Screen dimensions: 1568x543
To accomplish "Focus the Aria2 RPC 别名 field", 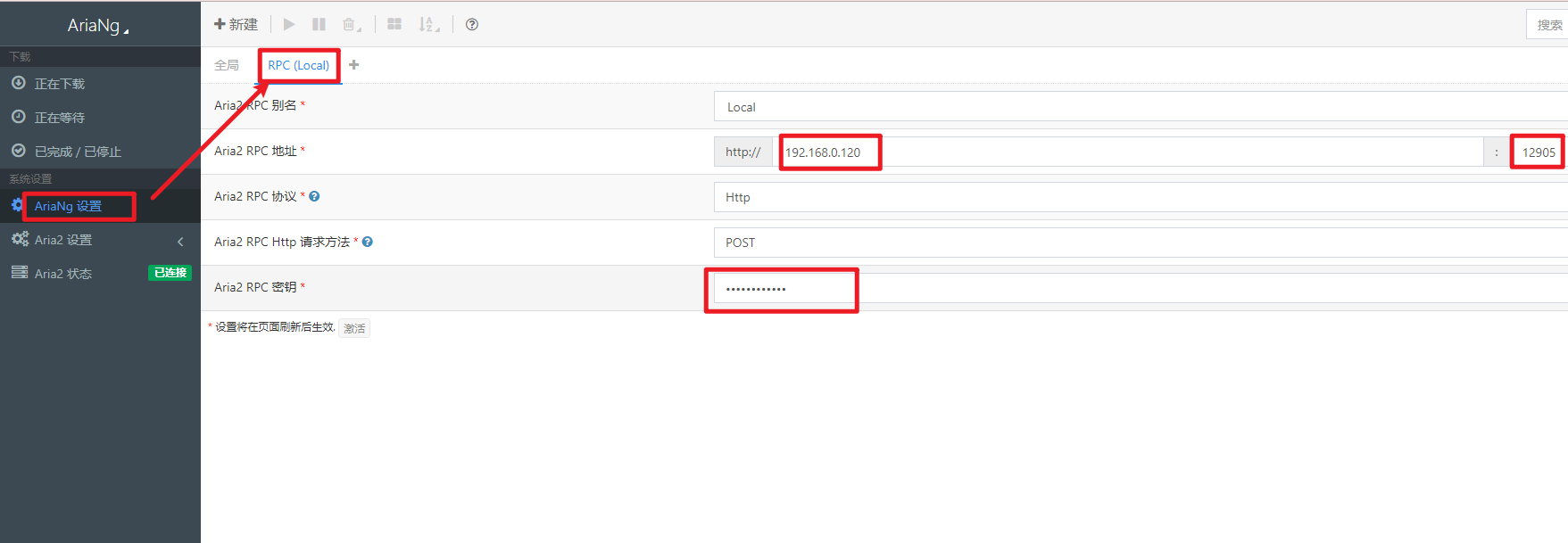I will 1141,107.
